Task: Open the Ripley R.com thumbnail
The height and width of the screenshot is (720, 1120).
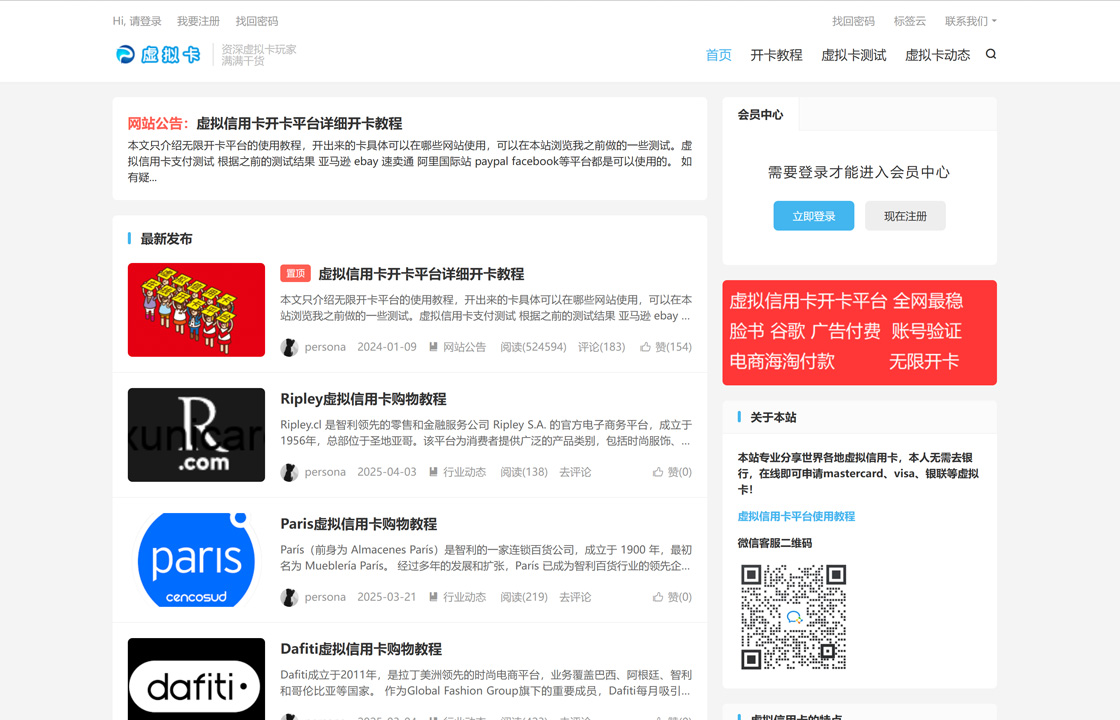Action: pyautogui.click(x=196, y=435)
